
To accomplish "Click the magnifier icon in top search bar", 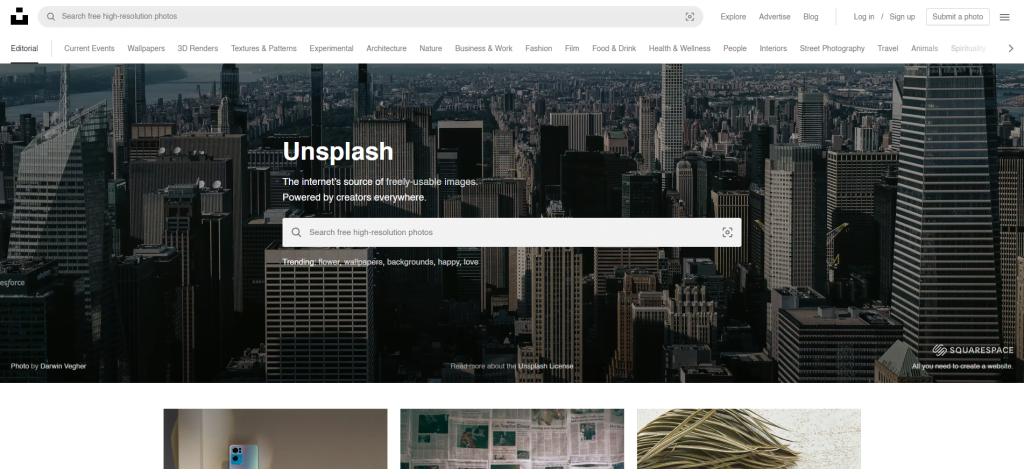I will 51,16.
